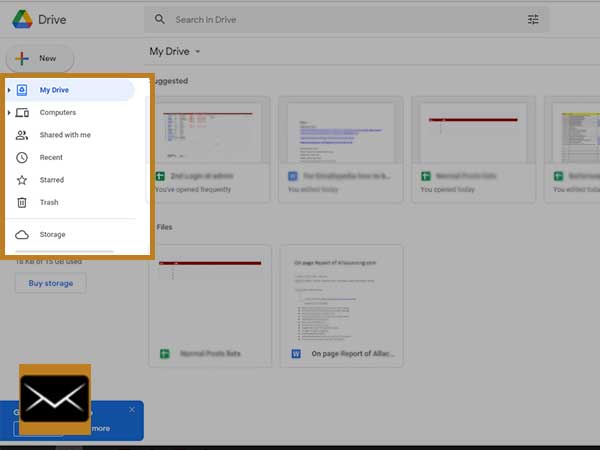
Task: Click the Storage cloud icon
Action: (x=22, y=235)
